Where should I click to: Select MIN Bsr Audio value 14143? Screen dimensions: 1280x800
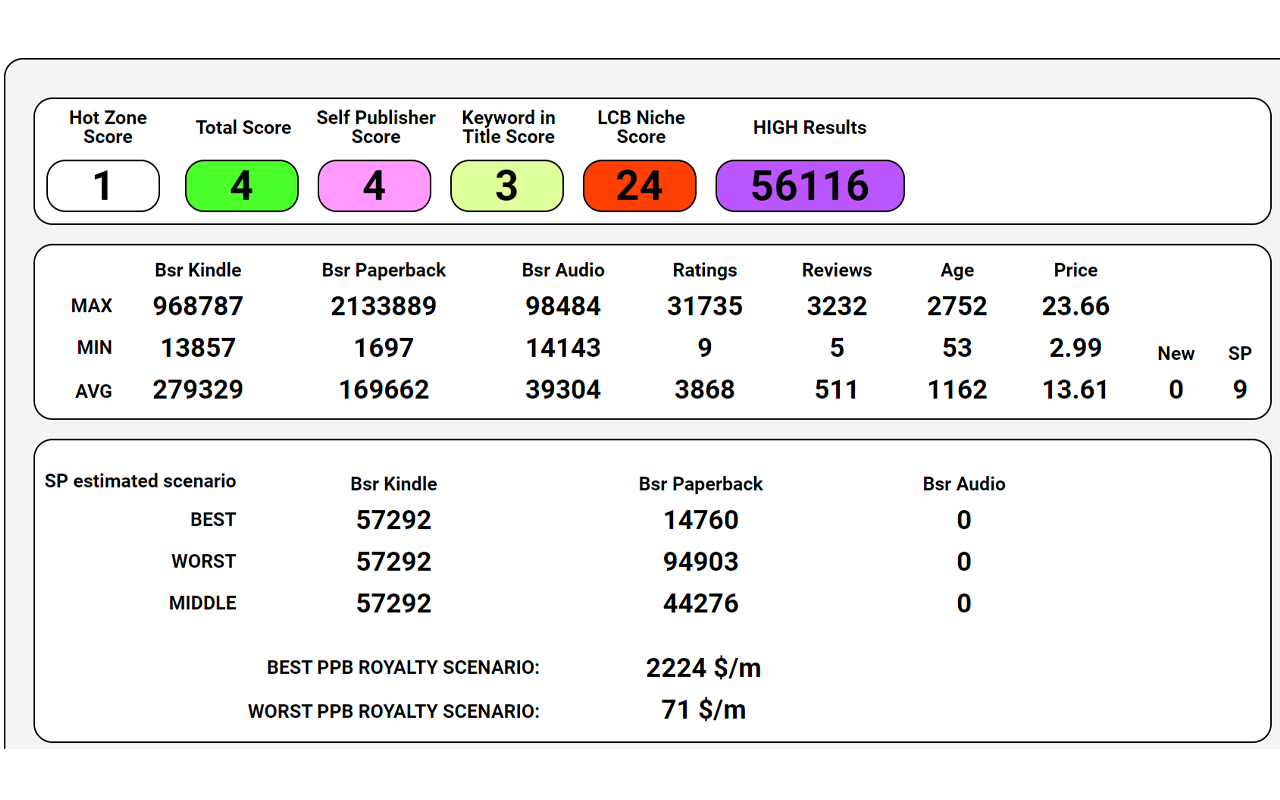(x=563, y=348)
